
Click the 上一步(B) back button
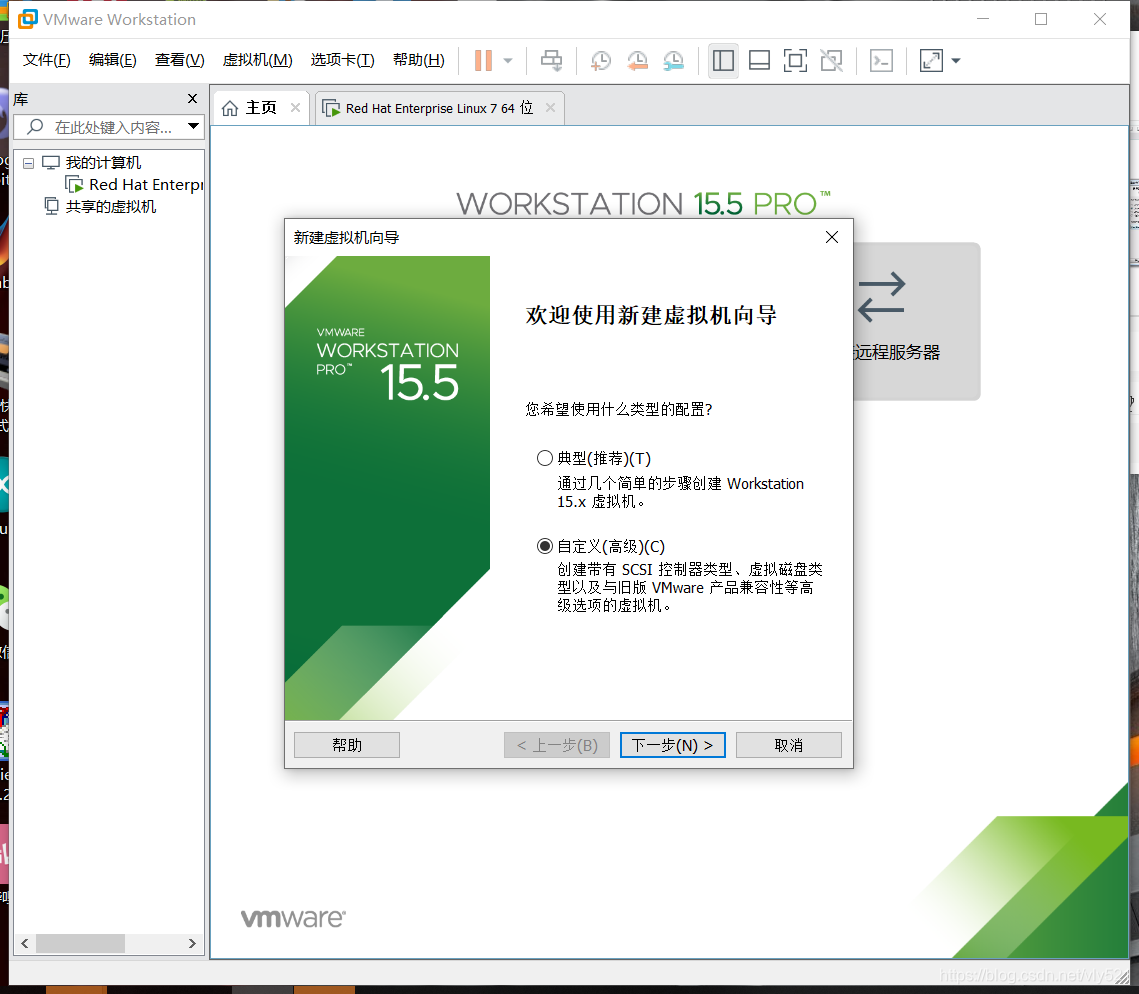click(x=556, y=745)
